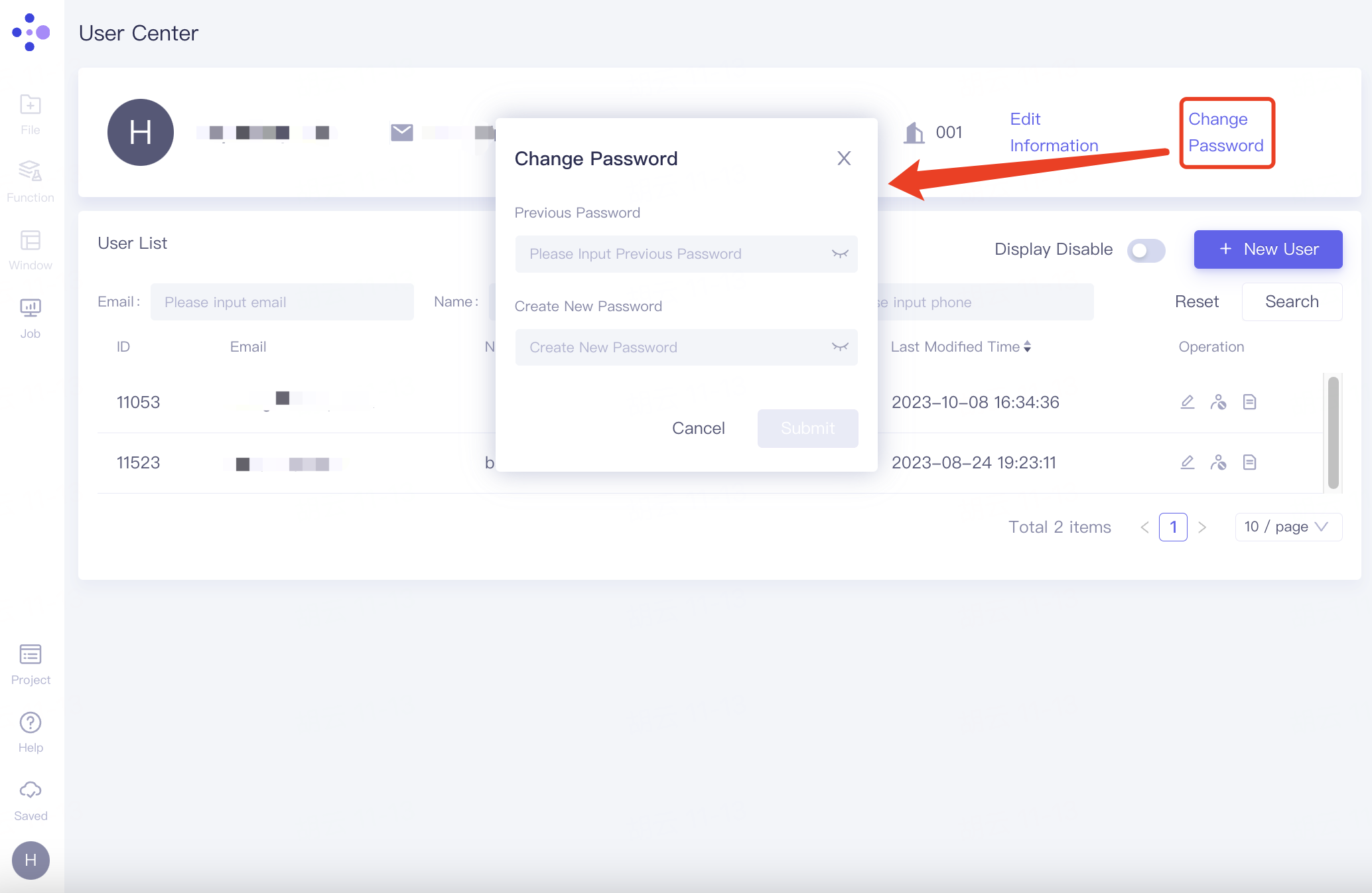Toggle the Display Disable switch
Screen dimensions: 1372x893
click(1146, 250)
